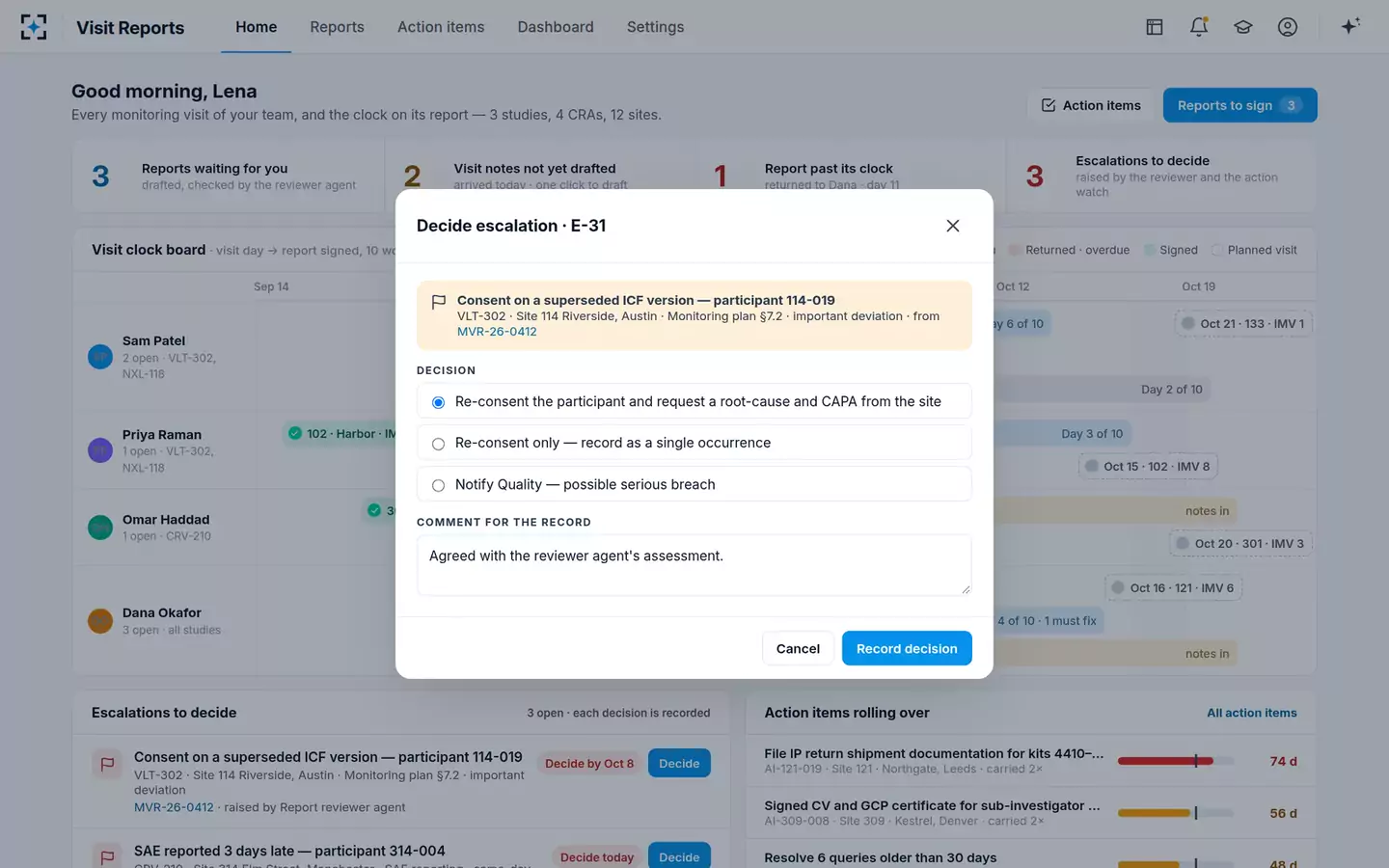Click Sam Patel's avatar
This screenshot has height=868, width=1389.
pyautogui.click(x=100, y=357)
